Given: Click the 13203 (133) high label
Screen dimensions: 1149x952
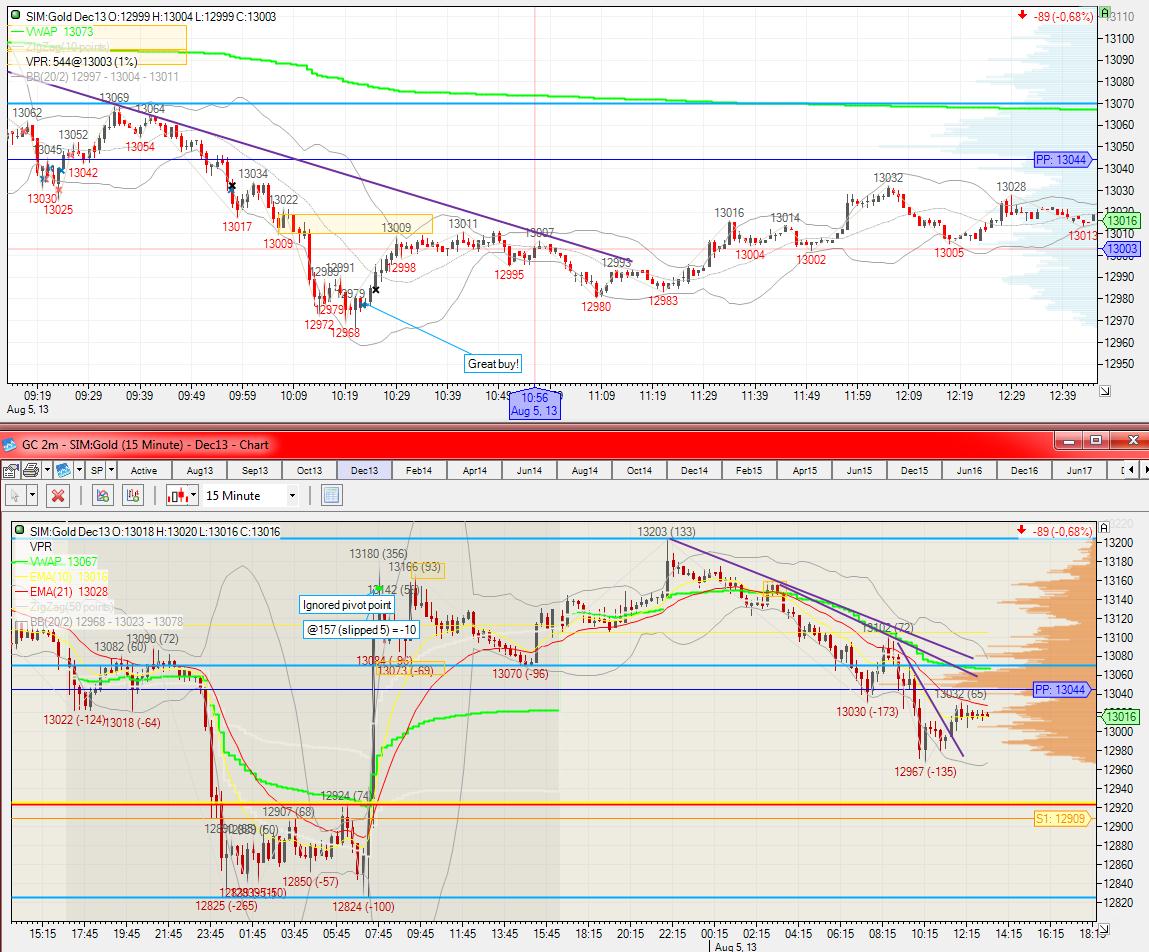Looking at the screenshot, I should (666, 531).
